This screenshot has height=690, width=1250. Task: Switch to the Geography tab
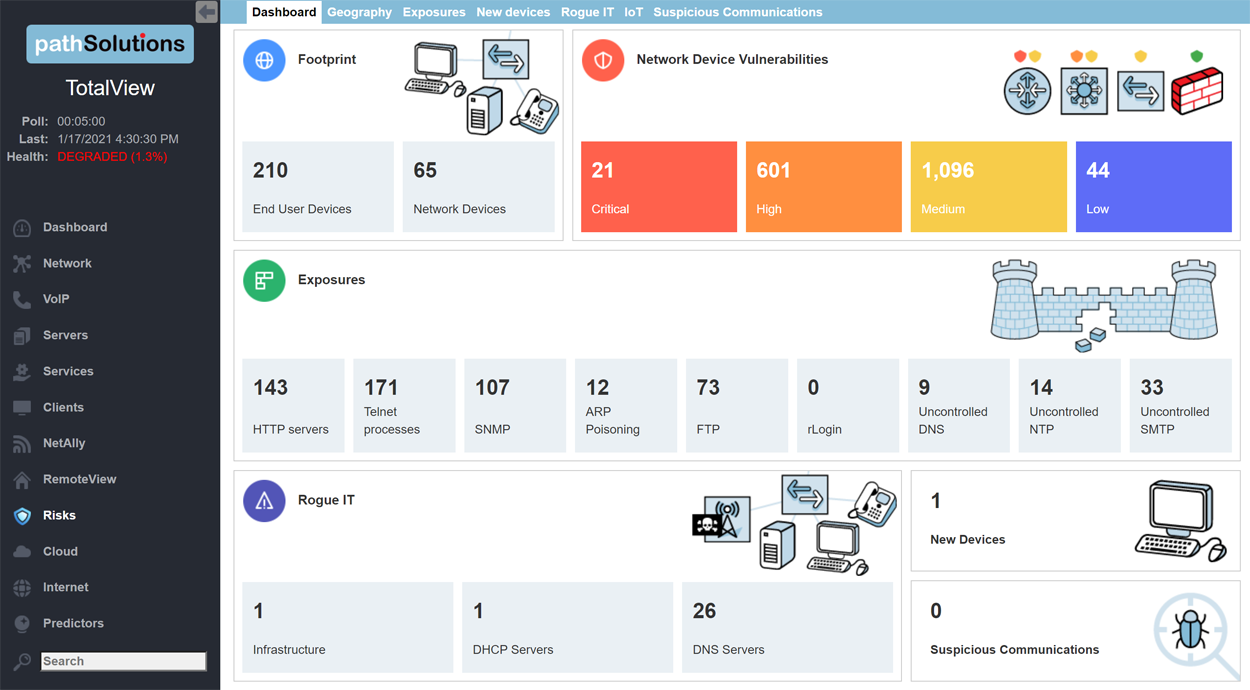click(359, 12)
